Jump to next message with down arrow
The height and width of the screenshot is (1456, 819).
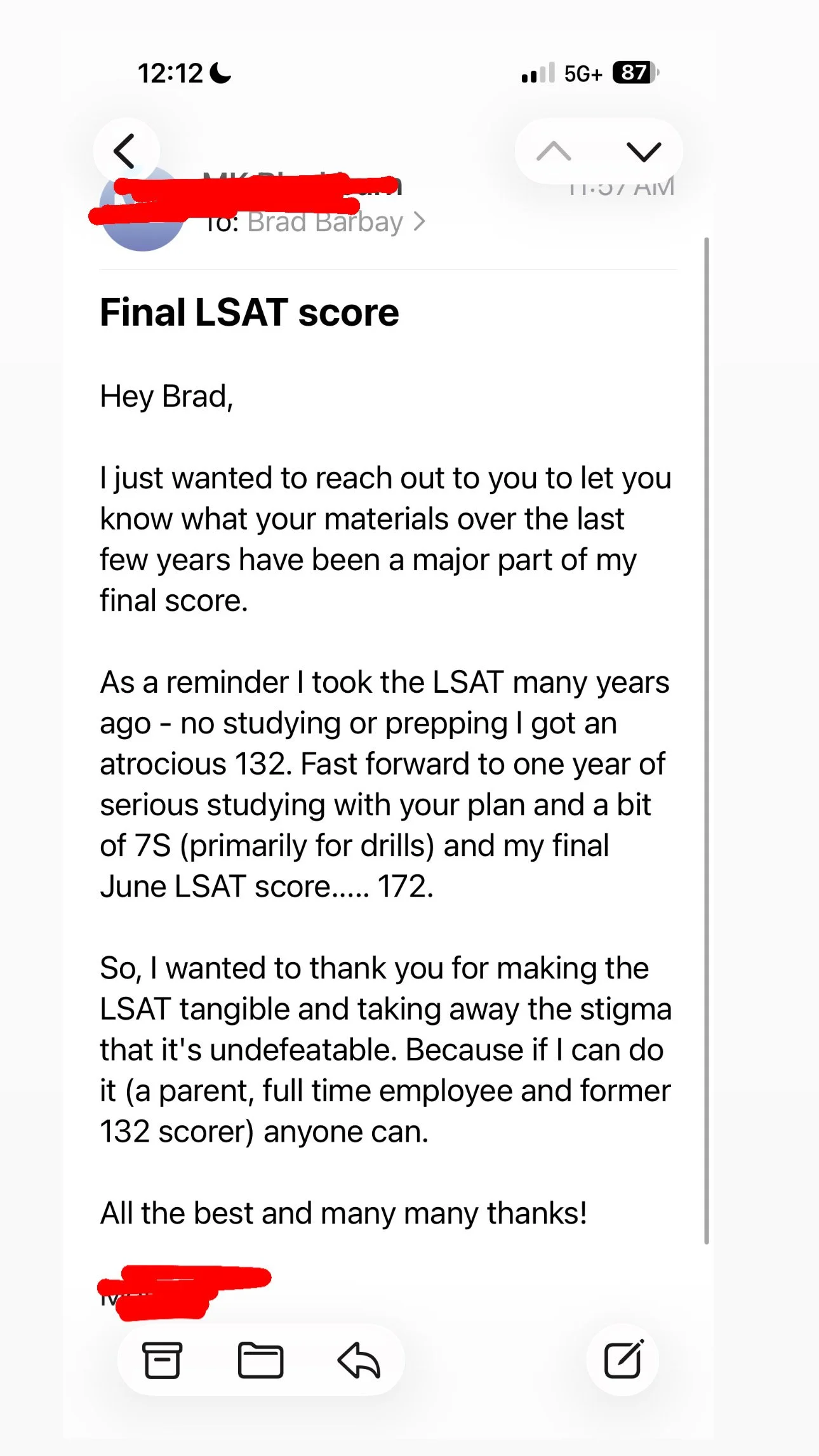644,151
